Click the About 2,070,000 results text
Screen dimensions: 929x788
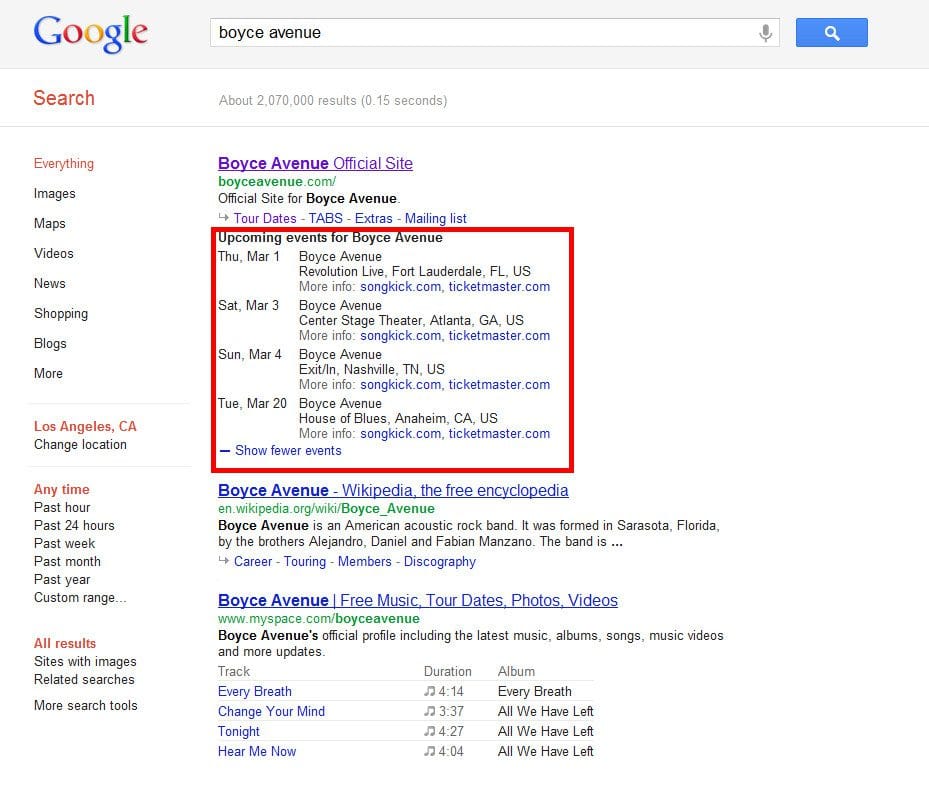333,101
